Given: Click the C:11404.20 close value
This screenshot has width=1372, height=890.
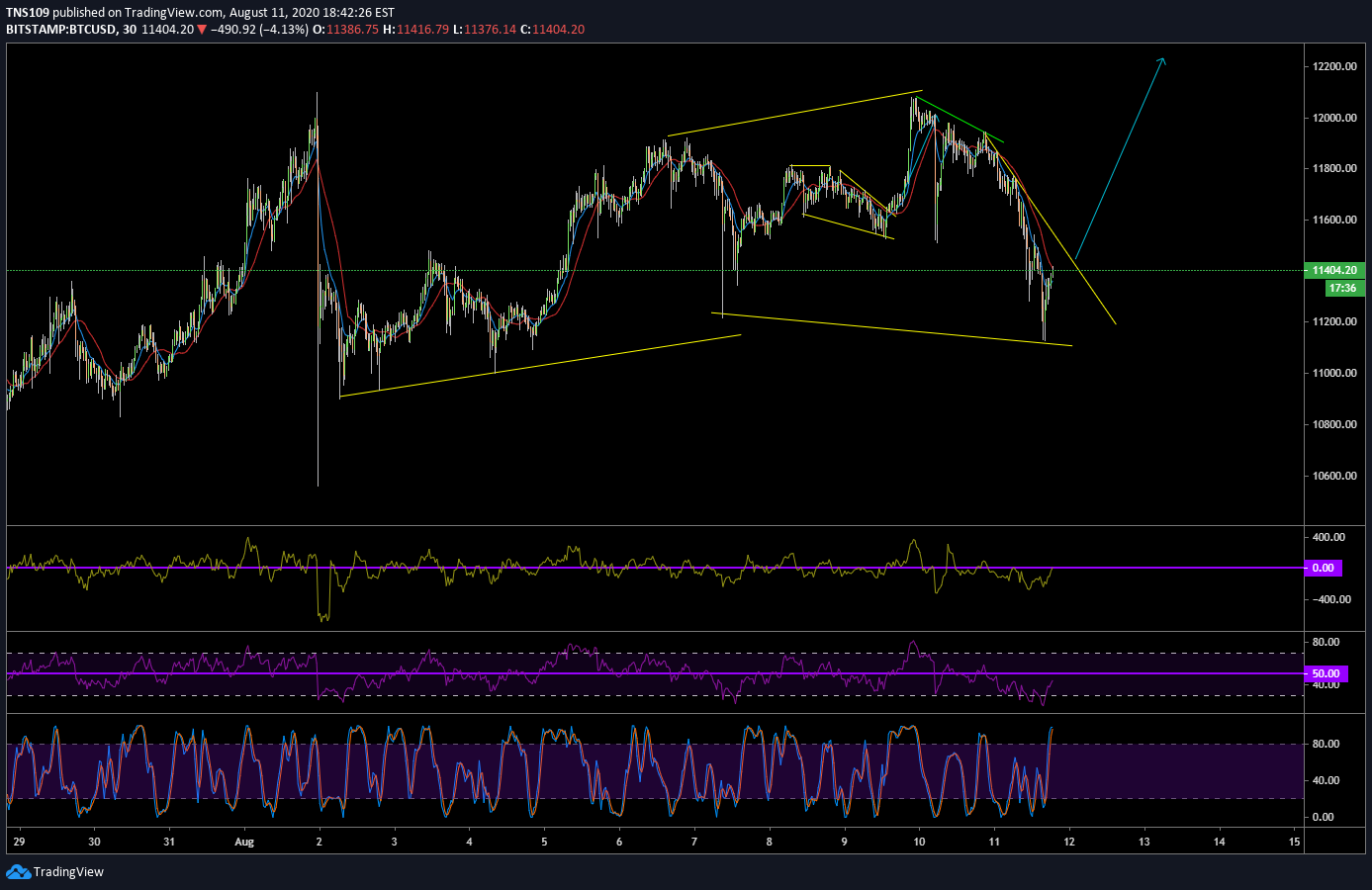Looking at the screenshot, I should [x=552, y=30].
